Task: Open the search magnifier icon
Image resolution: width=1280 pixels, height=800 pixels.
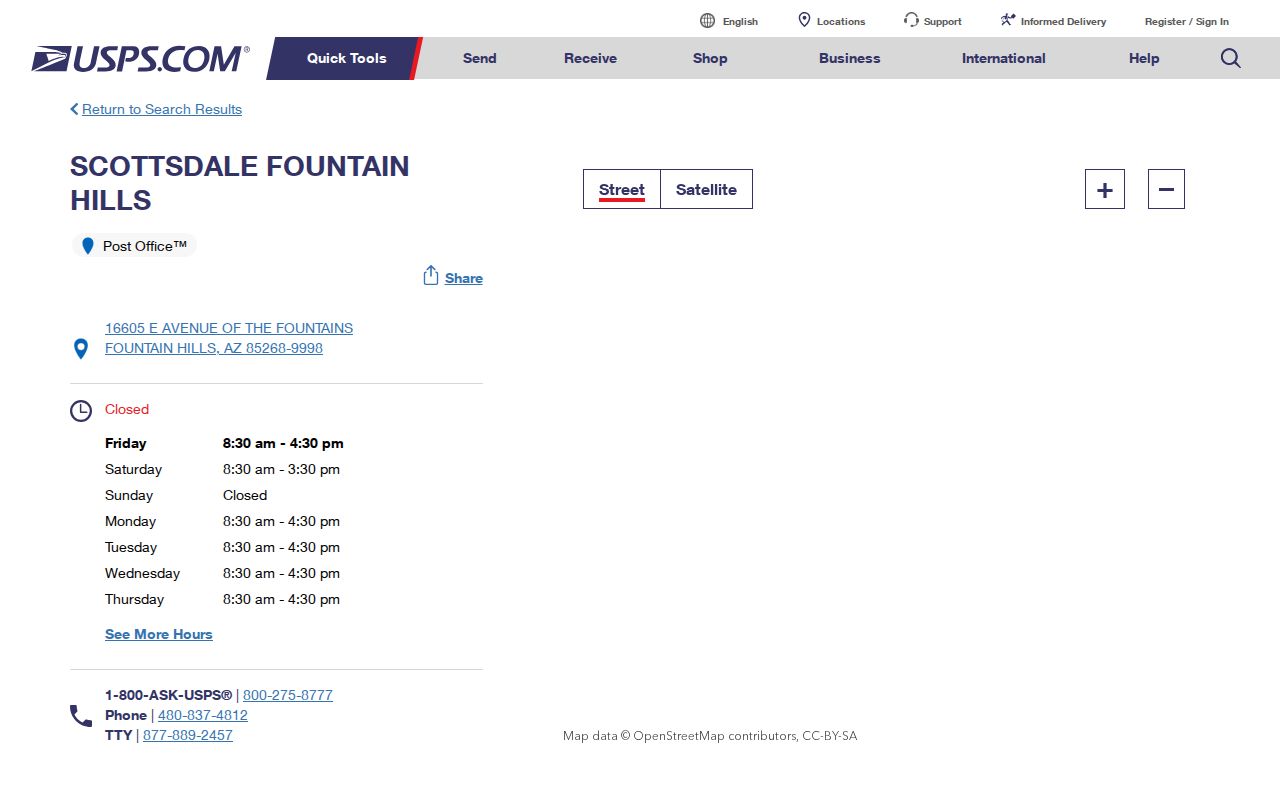Action: 1231,58
